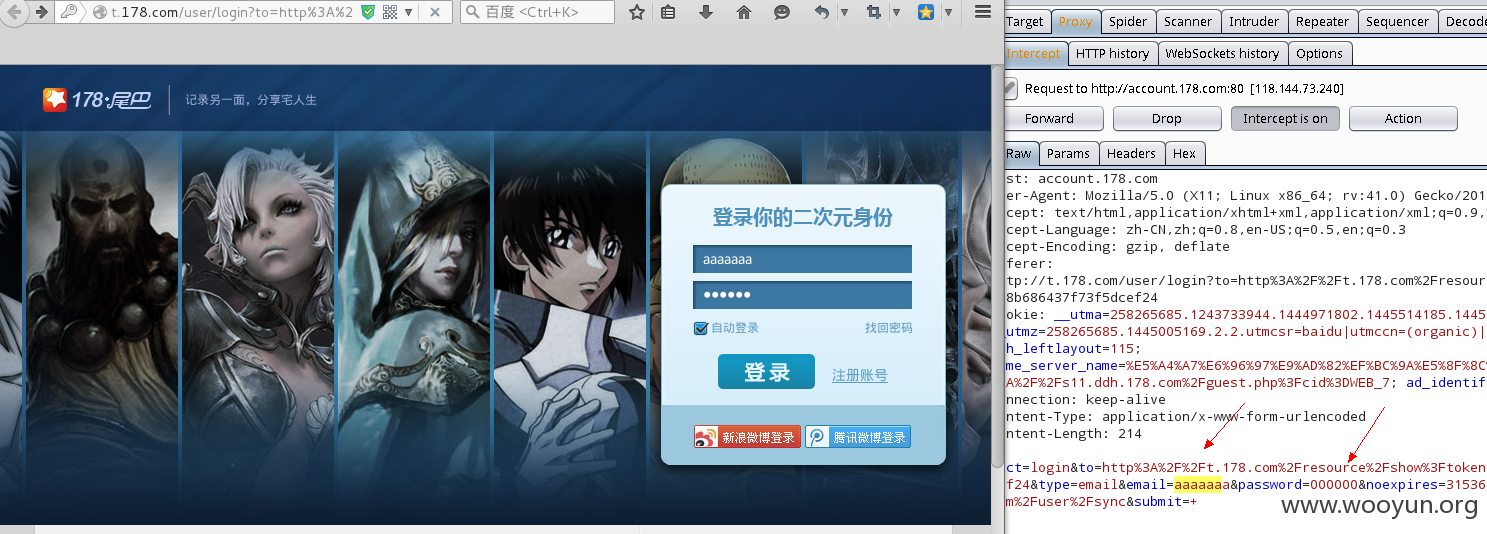Screen dimensions: 1487x534
Task: Go forward in browser history
Action: (x=41, y=12)
